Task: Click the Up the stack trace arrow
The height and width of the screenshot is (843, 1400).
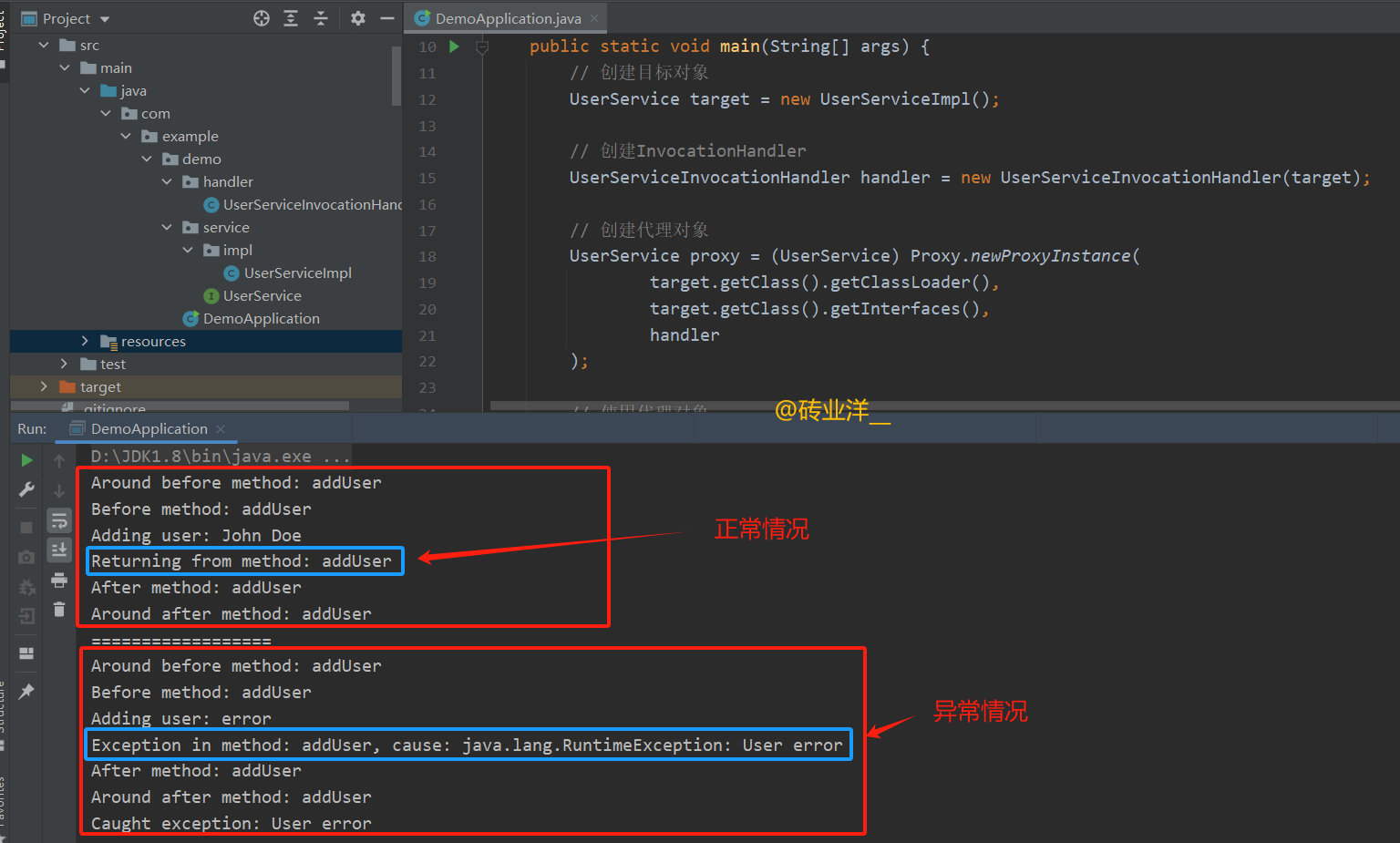Action: pos(59,460)
